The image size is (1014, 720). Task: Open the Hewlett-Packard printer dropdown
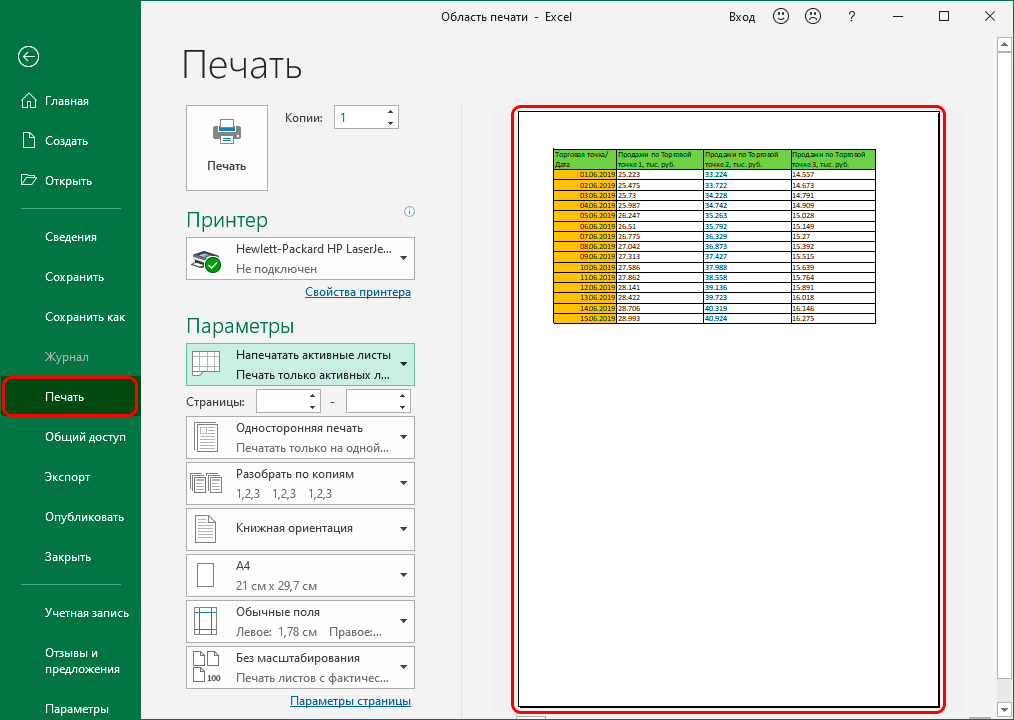tap(300, 259)
